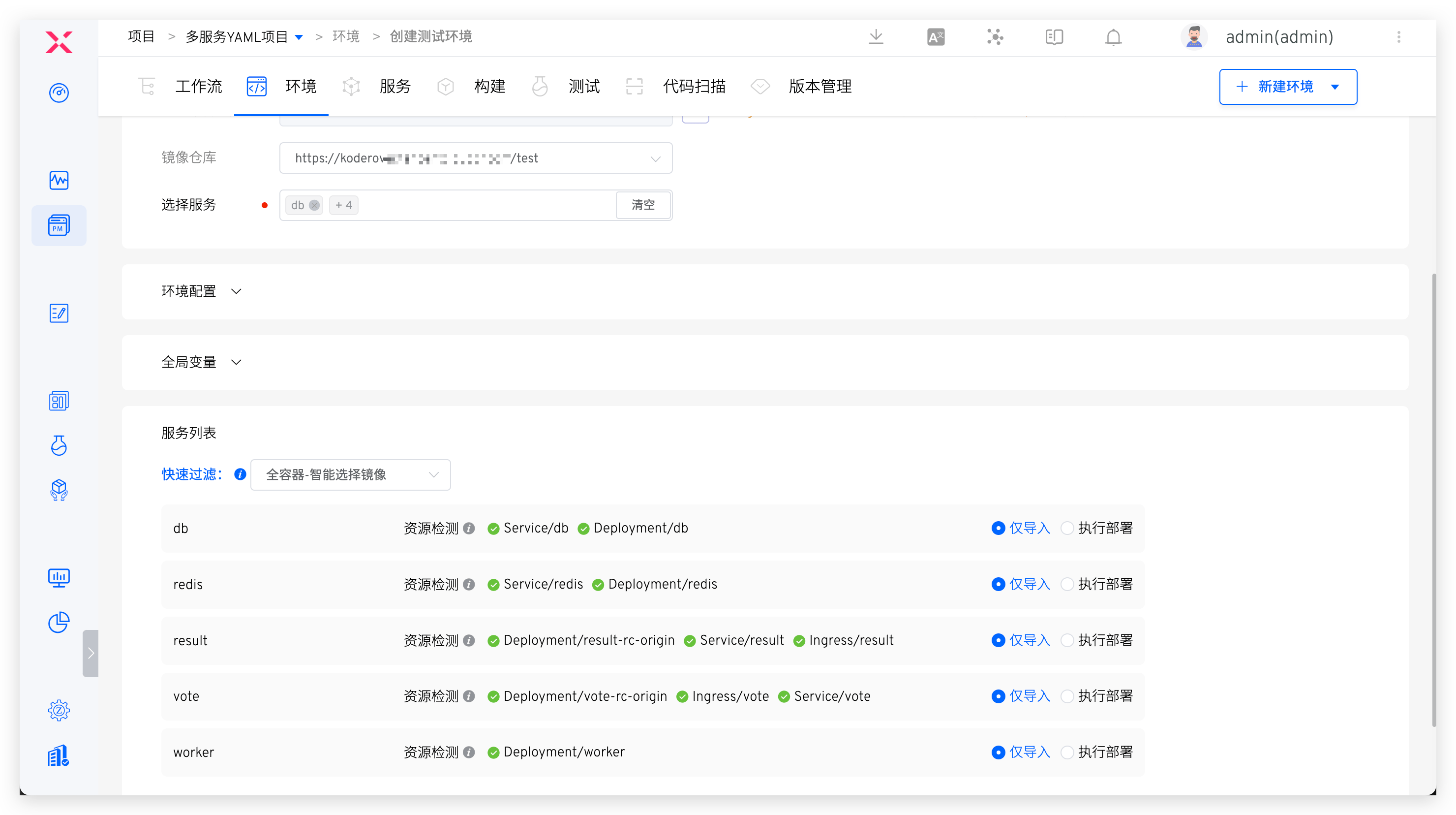Open the 新建环境 dropdown arrow
Screen dimensions: 1456x815
click(1335, 87)
